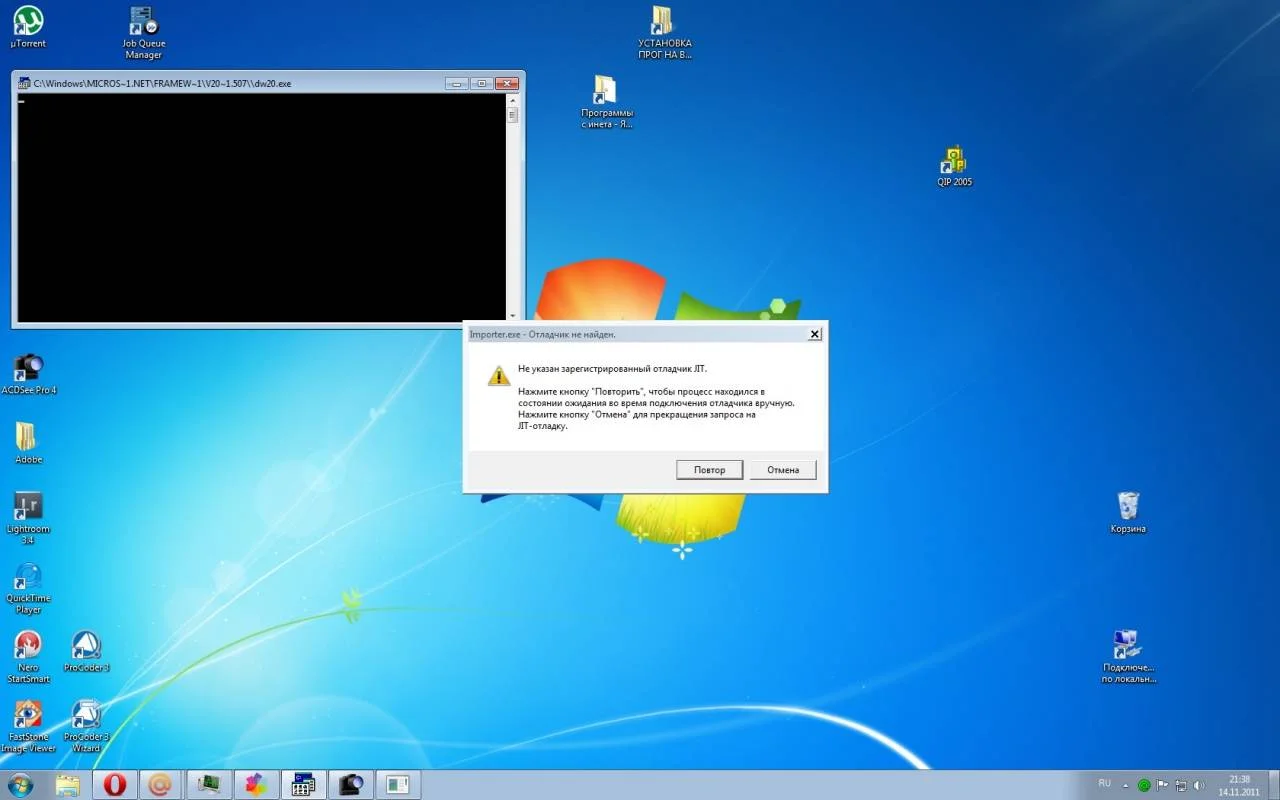Select the Корзина recycle bin icon
1280x800 pixels.
(1128, 512)
